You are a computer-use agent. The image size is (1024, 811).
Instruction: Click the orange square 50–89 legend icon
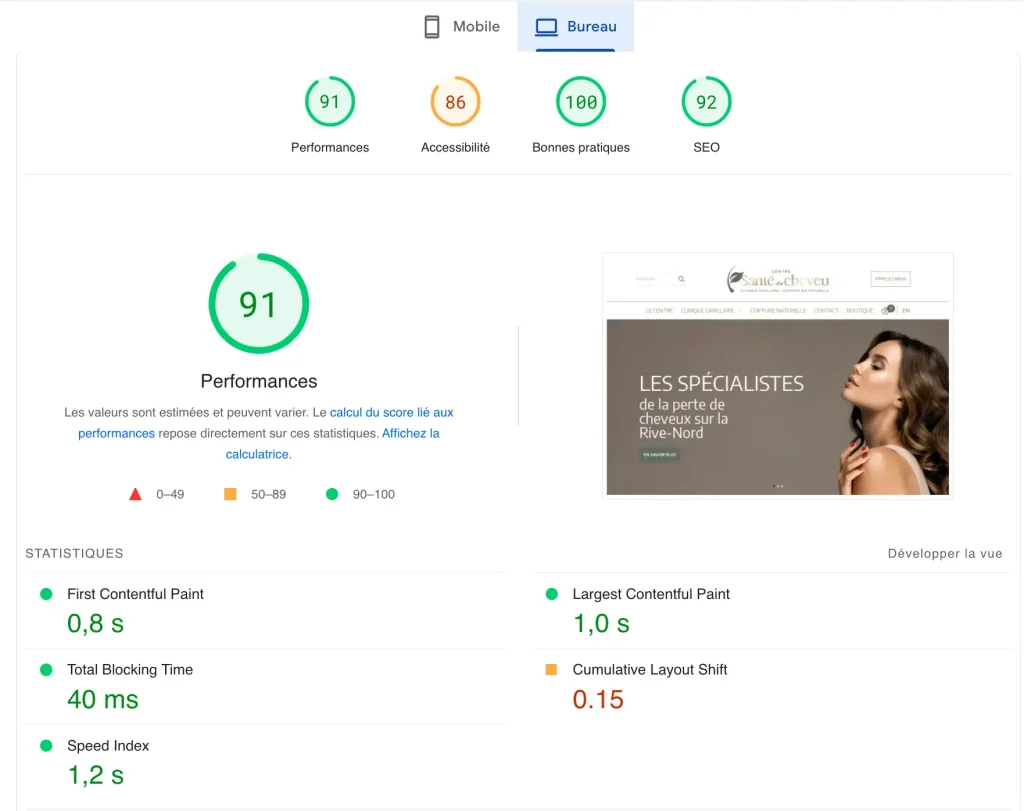click(x=230, y=494)
